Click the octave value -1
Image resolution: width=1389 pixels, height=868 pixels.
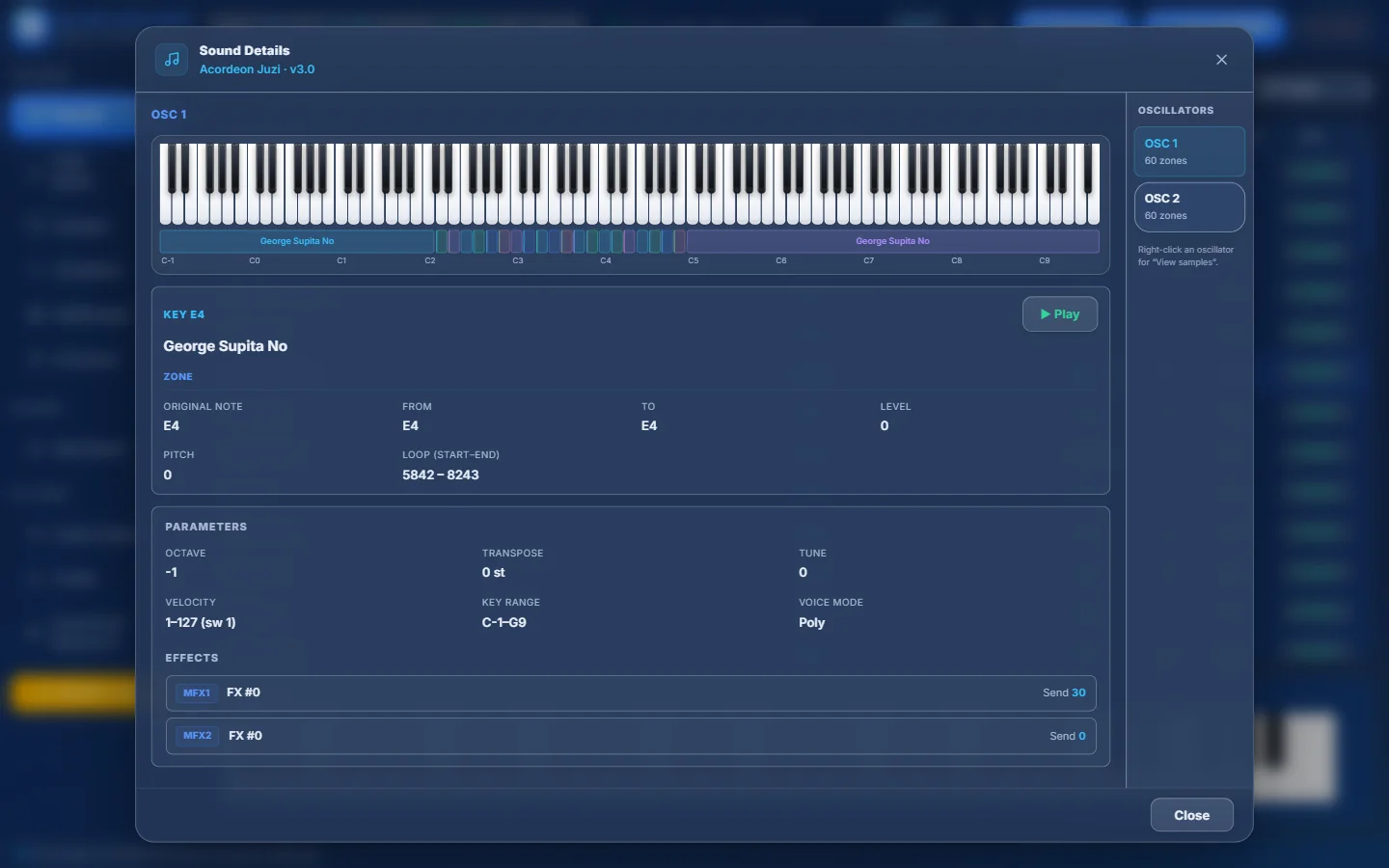click(172, 572)
